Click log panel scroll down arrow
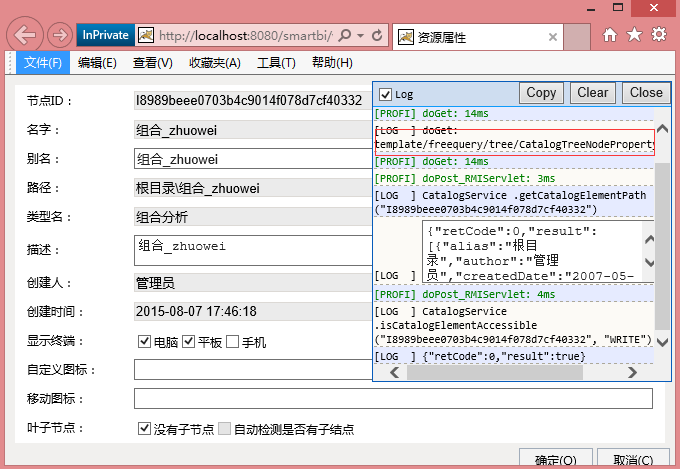The image size is (680, 469). (662, 342)
